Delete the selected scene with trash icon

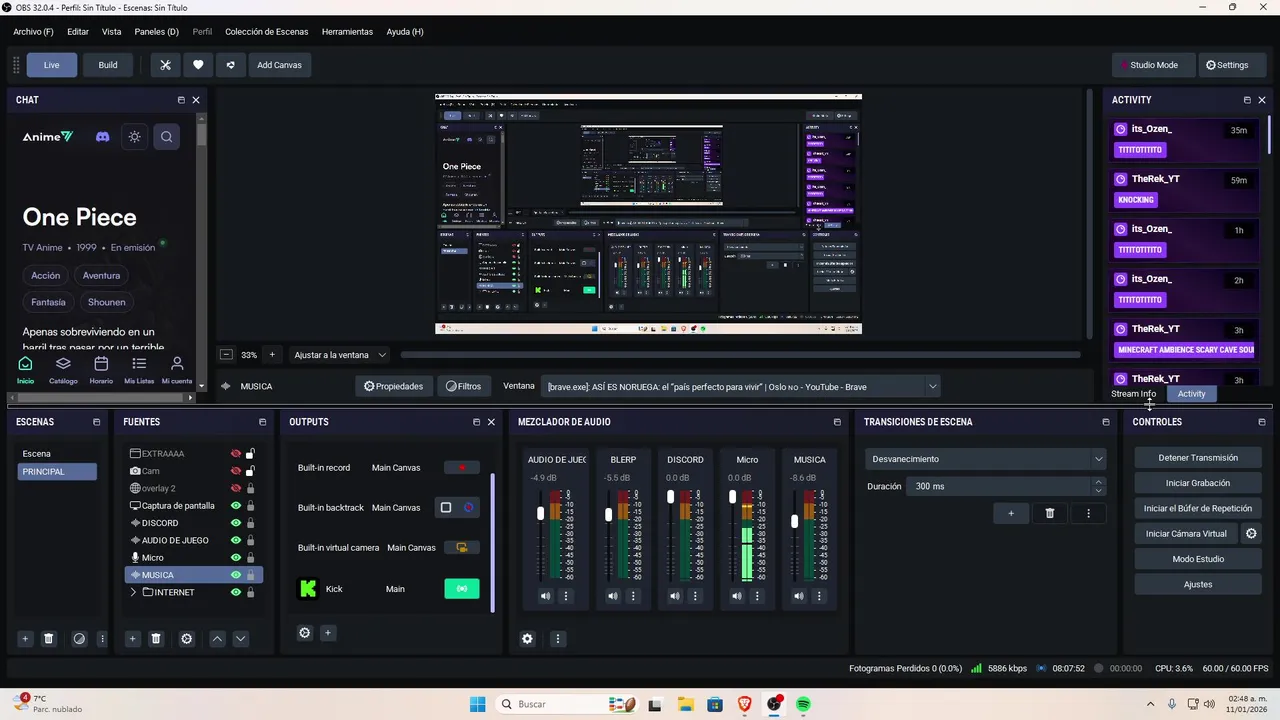48,639
